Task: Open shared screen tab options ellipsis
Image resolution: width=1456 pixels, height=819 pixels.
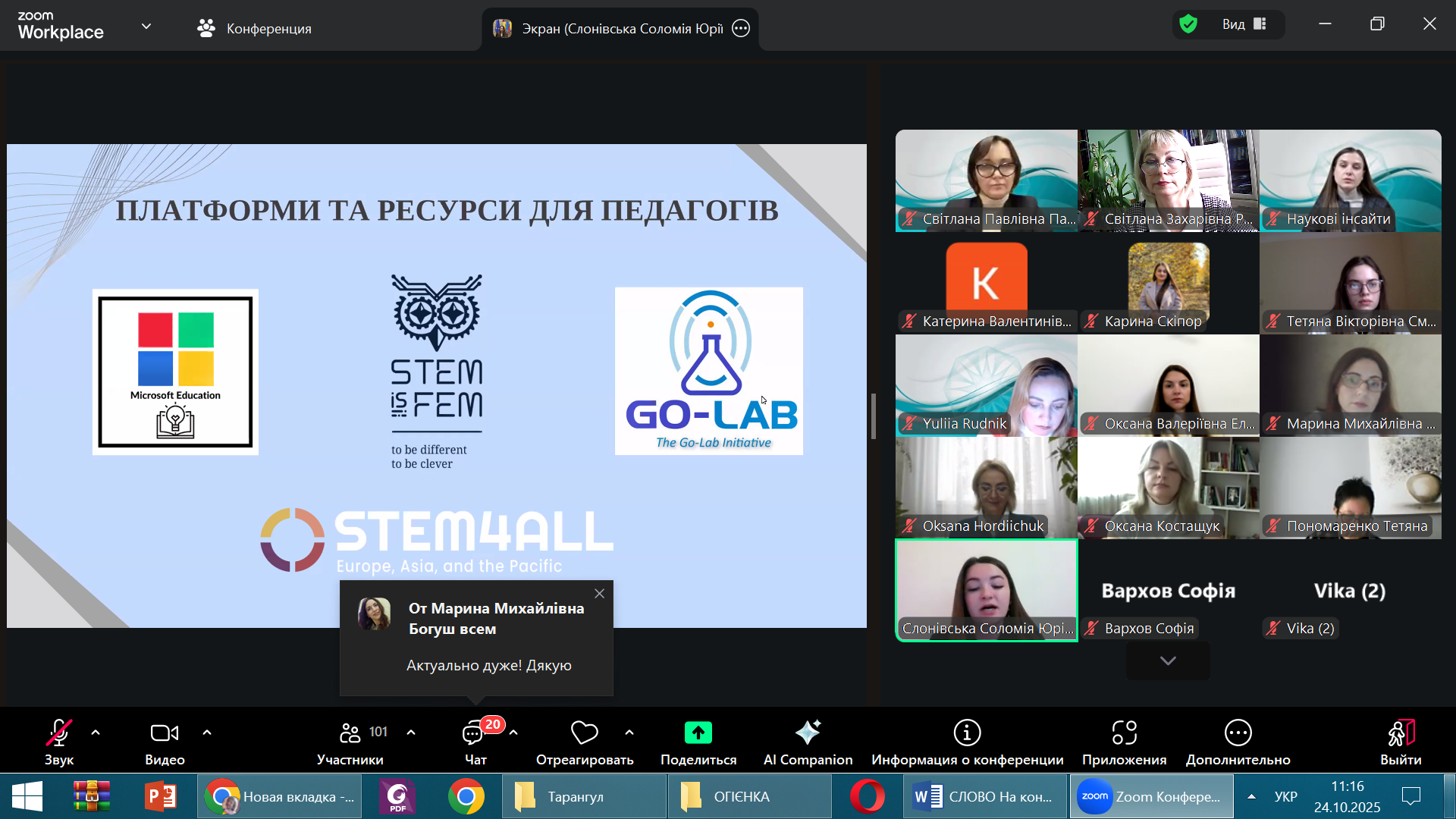Action: pos(741,29)
